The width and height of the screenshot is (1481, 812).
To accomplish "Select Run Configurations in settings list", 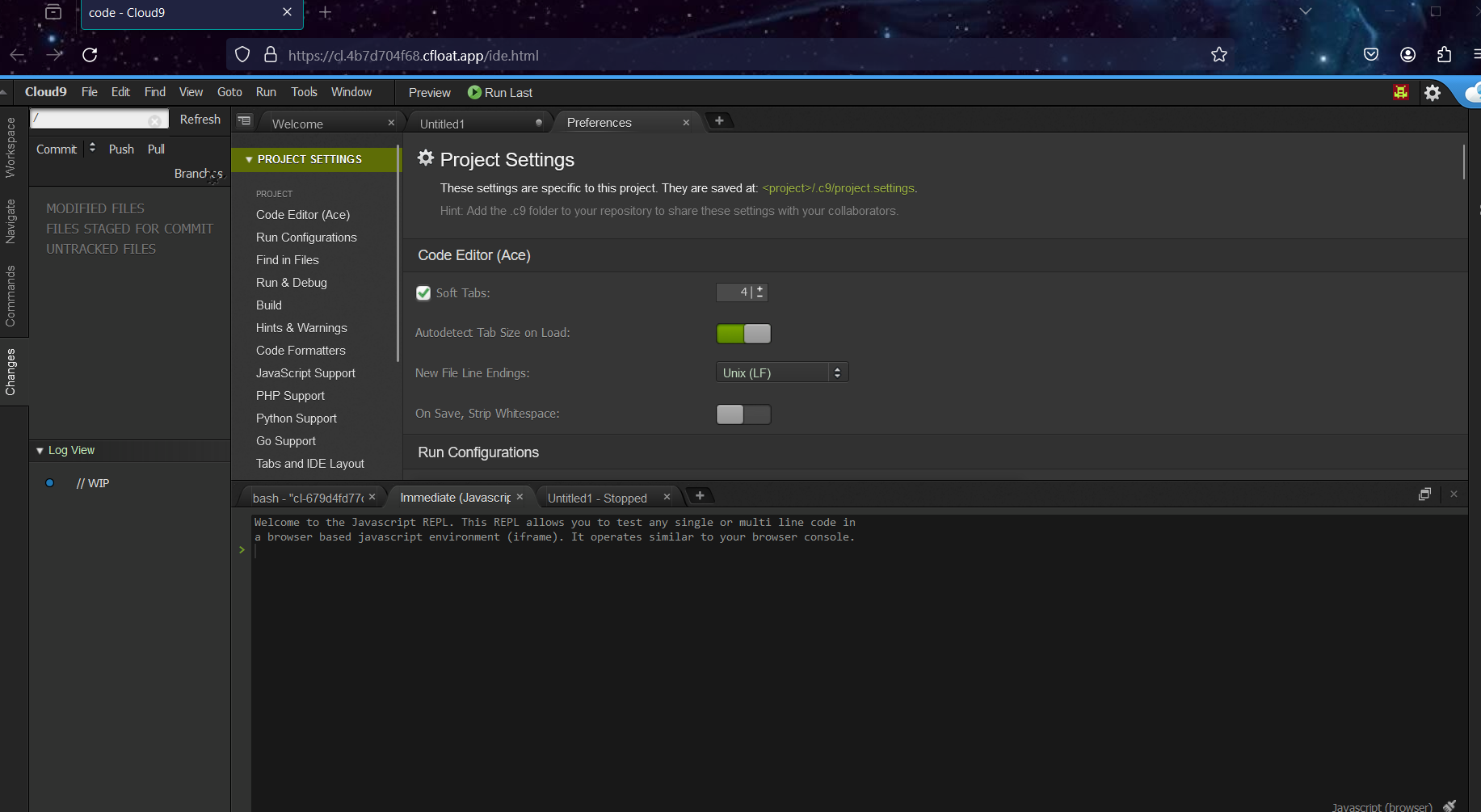I will [x=306, y=238].
